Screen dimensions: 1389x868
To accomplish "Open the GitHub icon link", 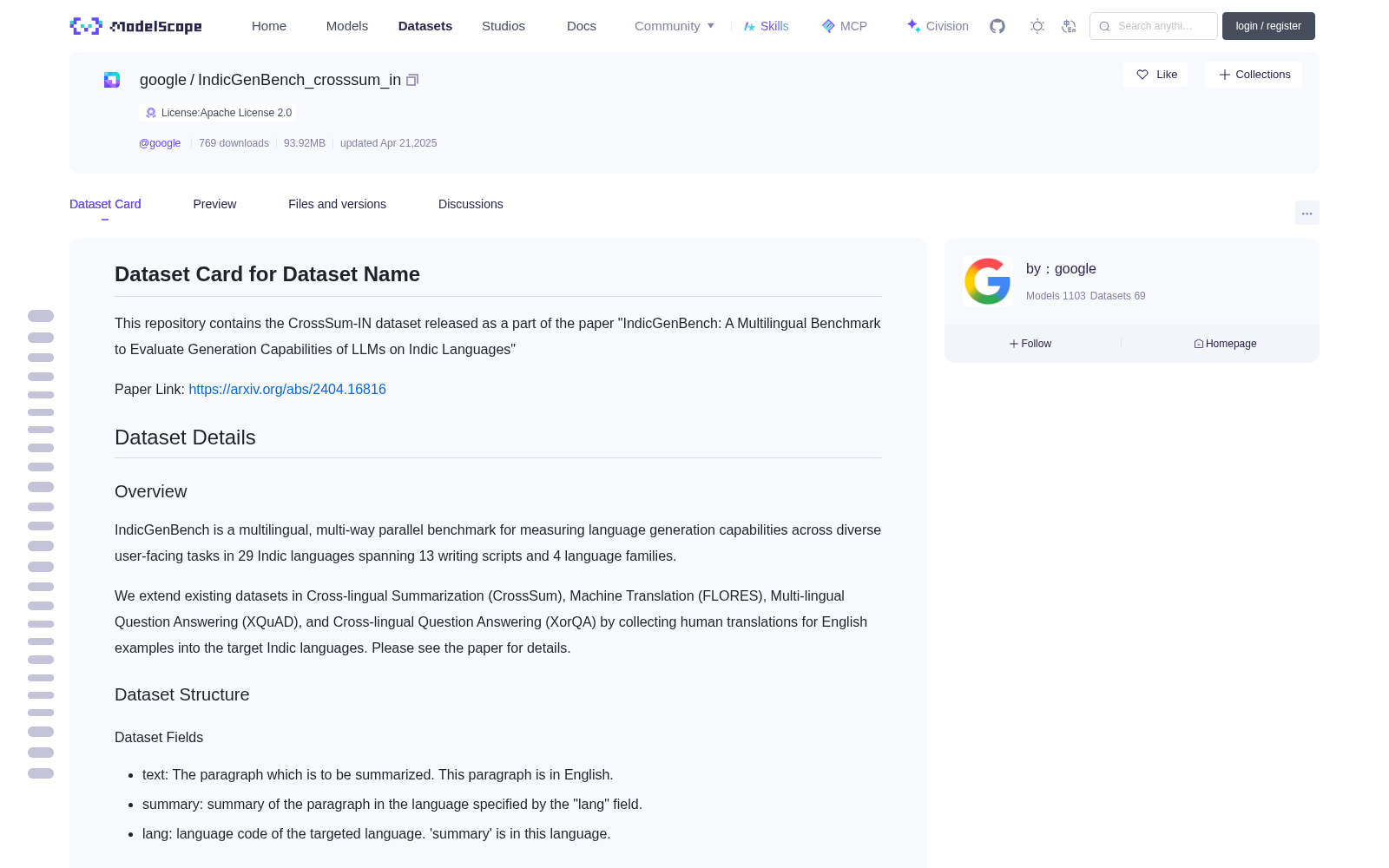I will pos(997,26).
